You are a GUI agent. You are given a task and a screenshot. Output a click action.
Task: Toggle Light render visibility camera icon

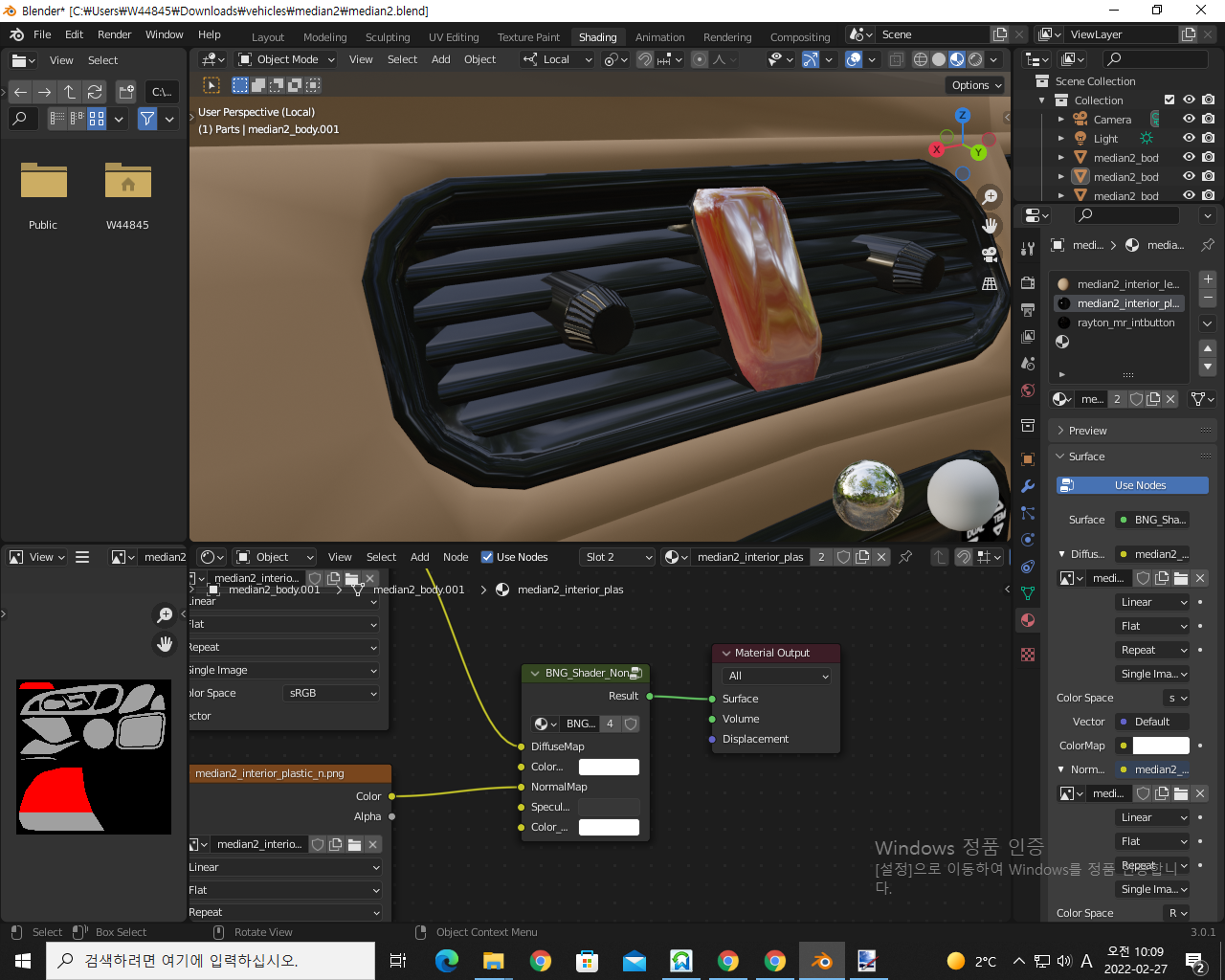point(1209,138)
